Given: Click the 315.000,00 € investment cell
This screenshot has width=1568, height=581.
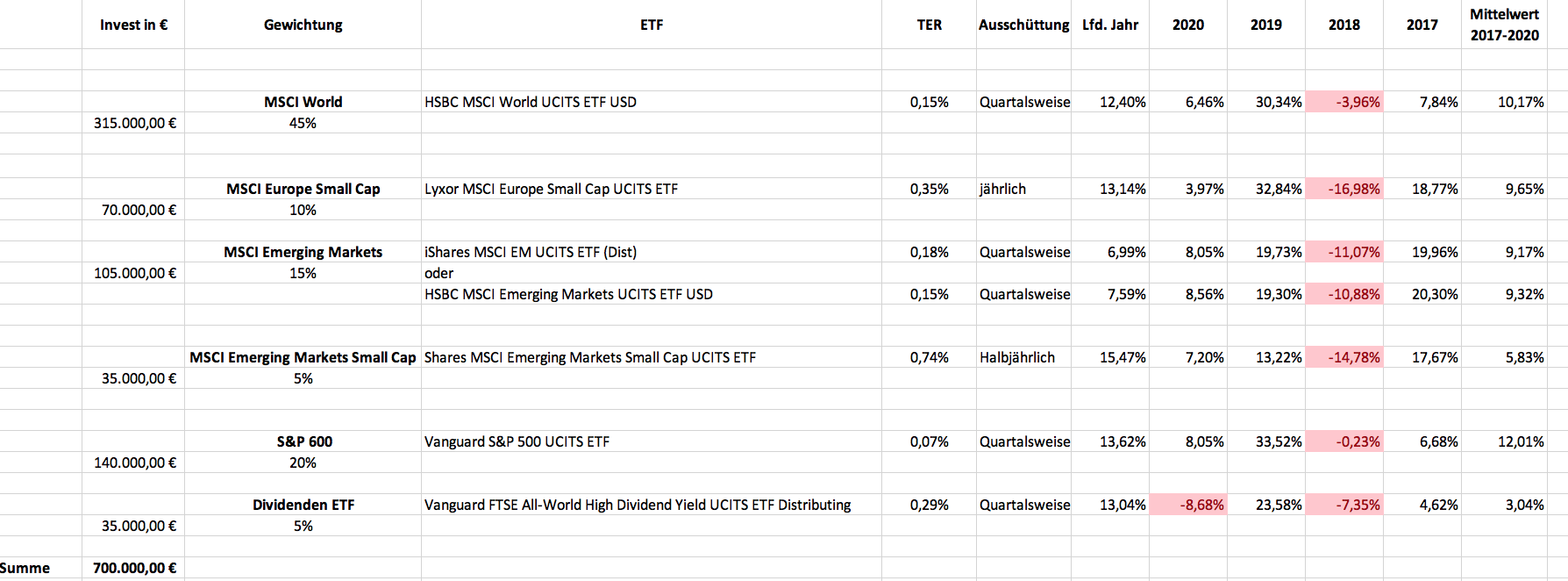Looking at the screenshot, I should coord(135,123).
